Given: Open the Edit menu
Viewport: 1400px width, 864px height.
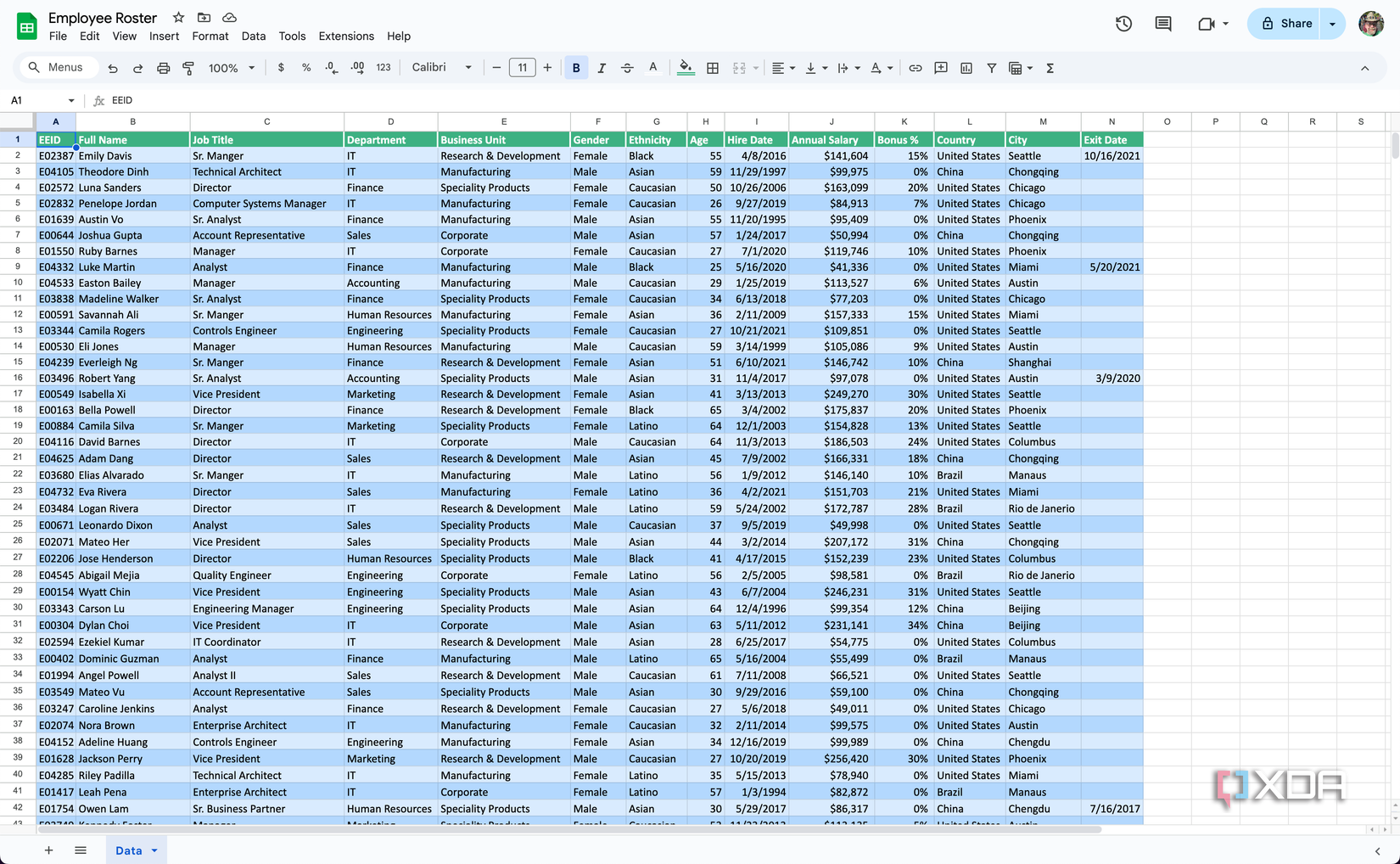Looking at the screenshot, I should pos(89,36).
